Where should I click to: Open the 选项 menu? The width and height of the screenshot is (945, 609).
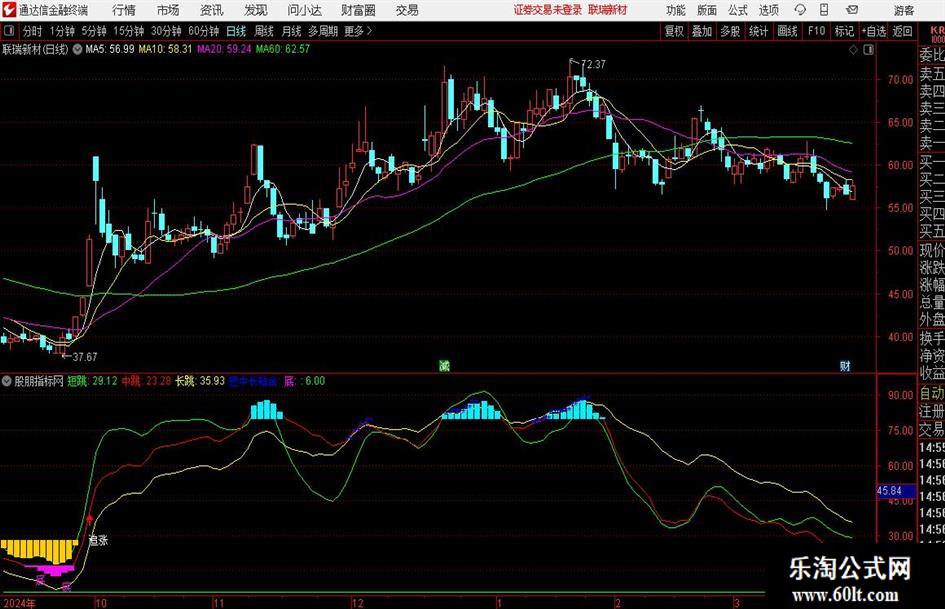click(x=769, y=10)
